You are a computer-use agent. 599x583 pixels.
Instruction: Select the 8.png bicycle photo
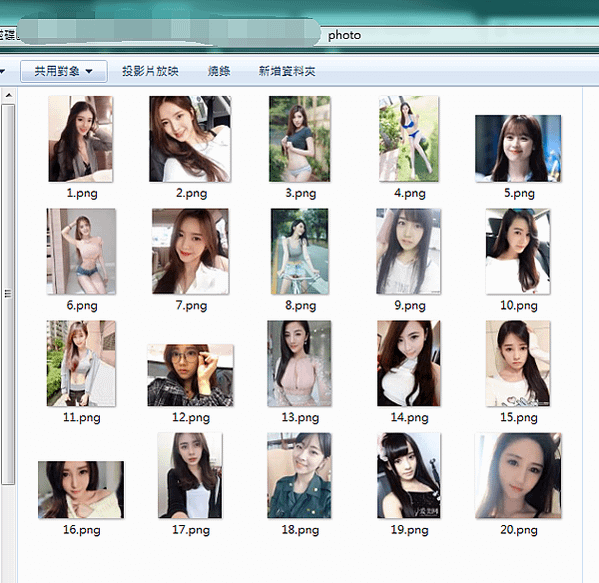point(300,251)
